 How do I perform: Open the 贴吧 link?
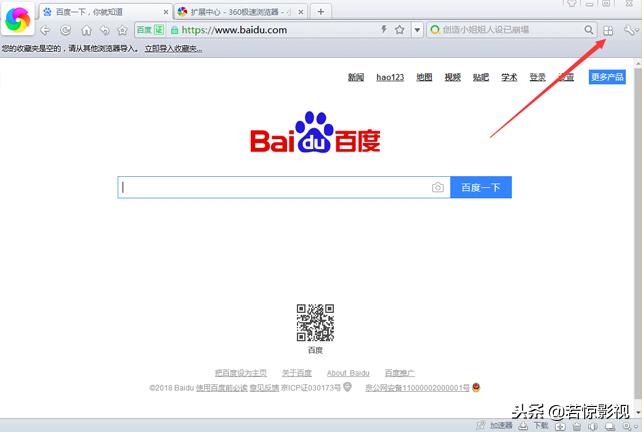pos(481,77)
